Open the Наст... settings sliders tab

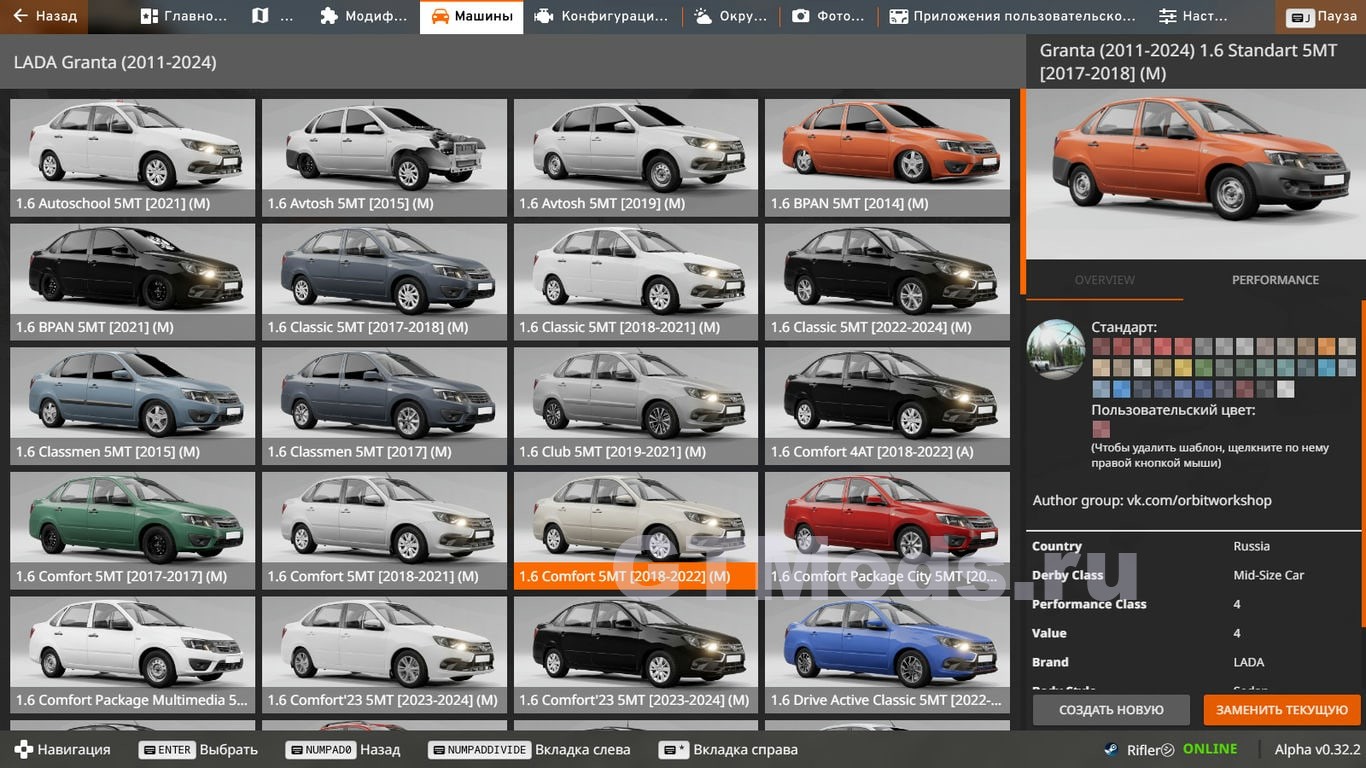tap(1193, 16)
